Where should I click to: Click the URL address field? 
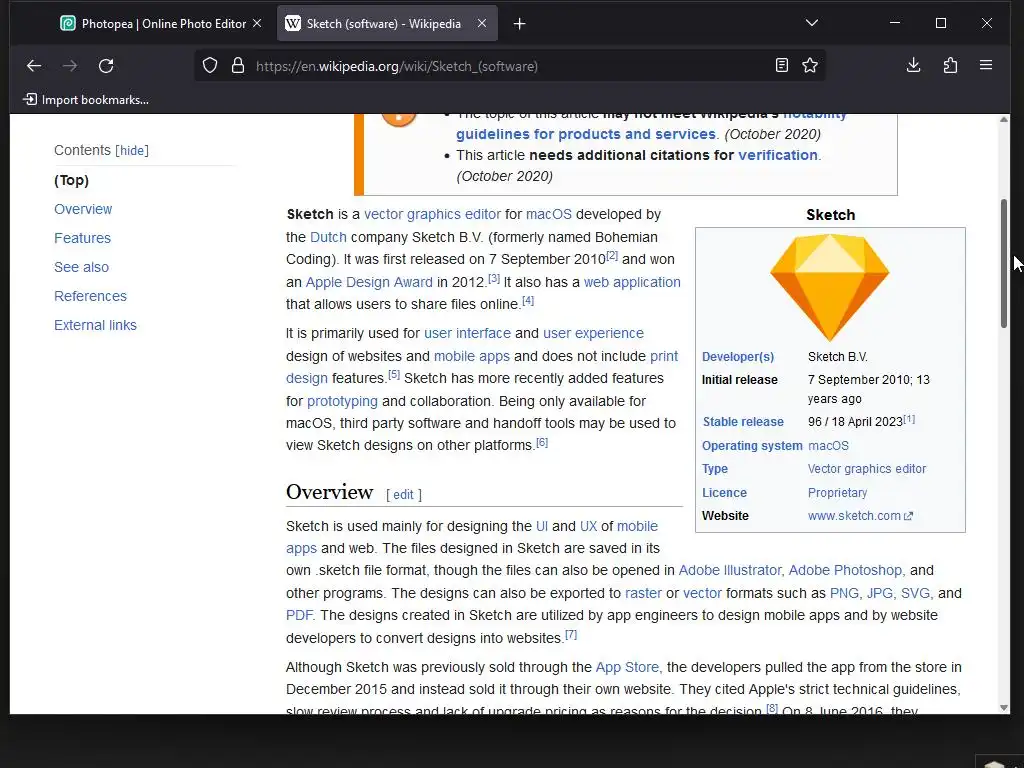tap(509, 66)
